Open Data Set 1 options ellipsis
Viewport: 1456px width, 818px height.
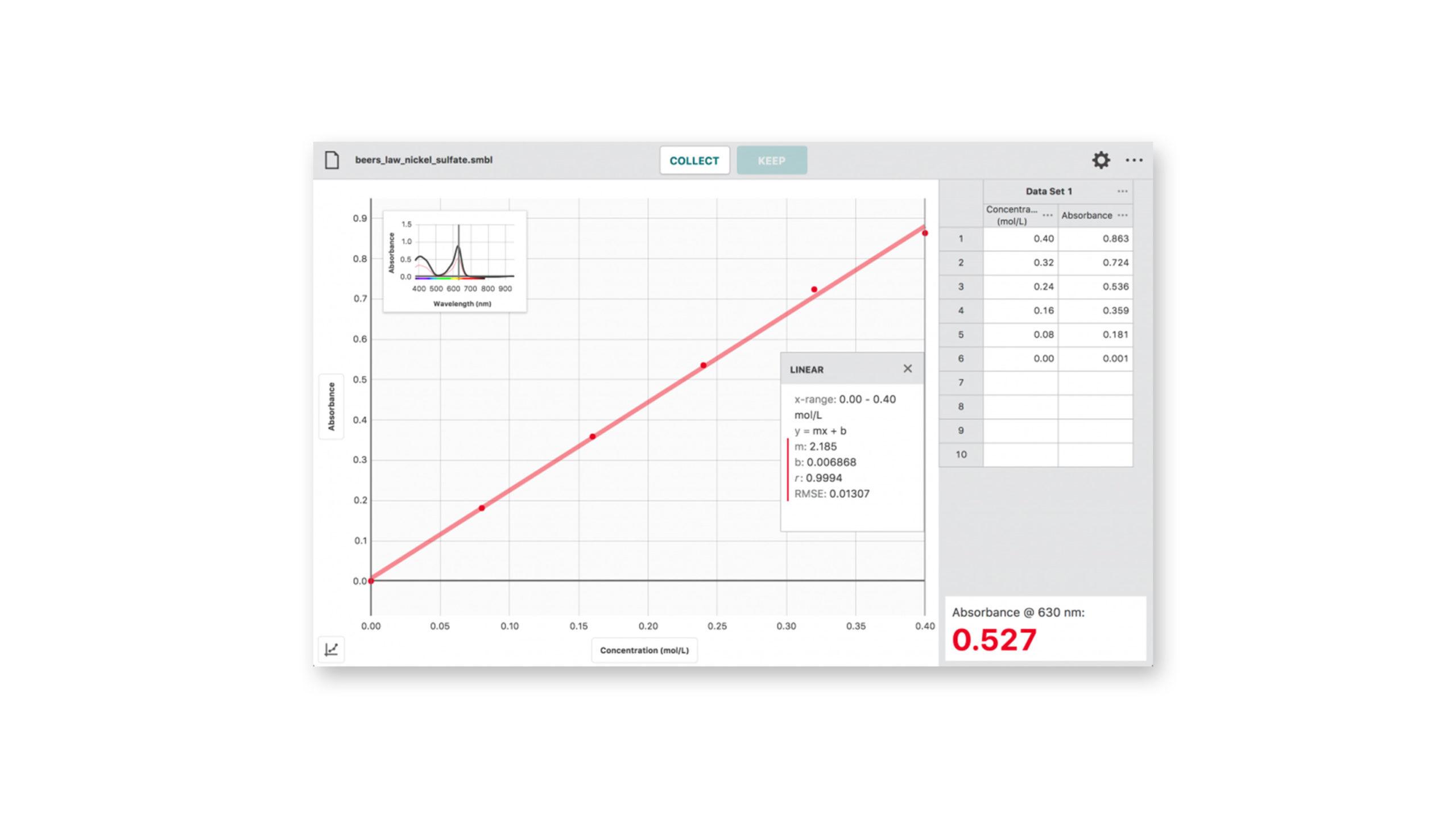click(x=1122, y=192)
